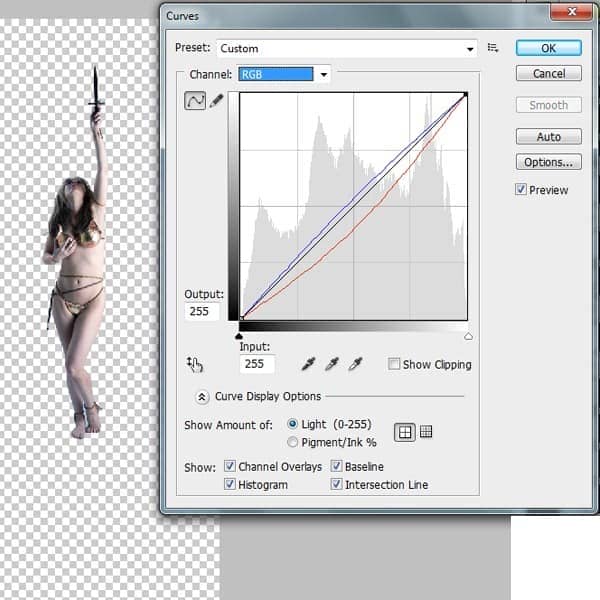Click the white point input slider

468,336
